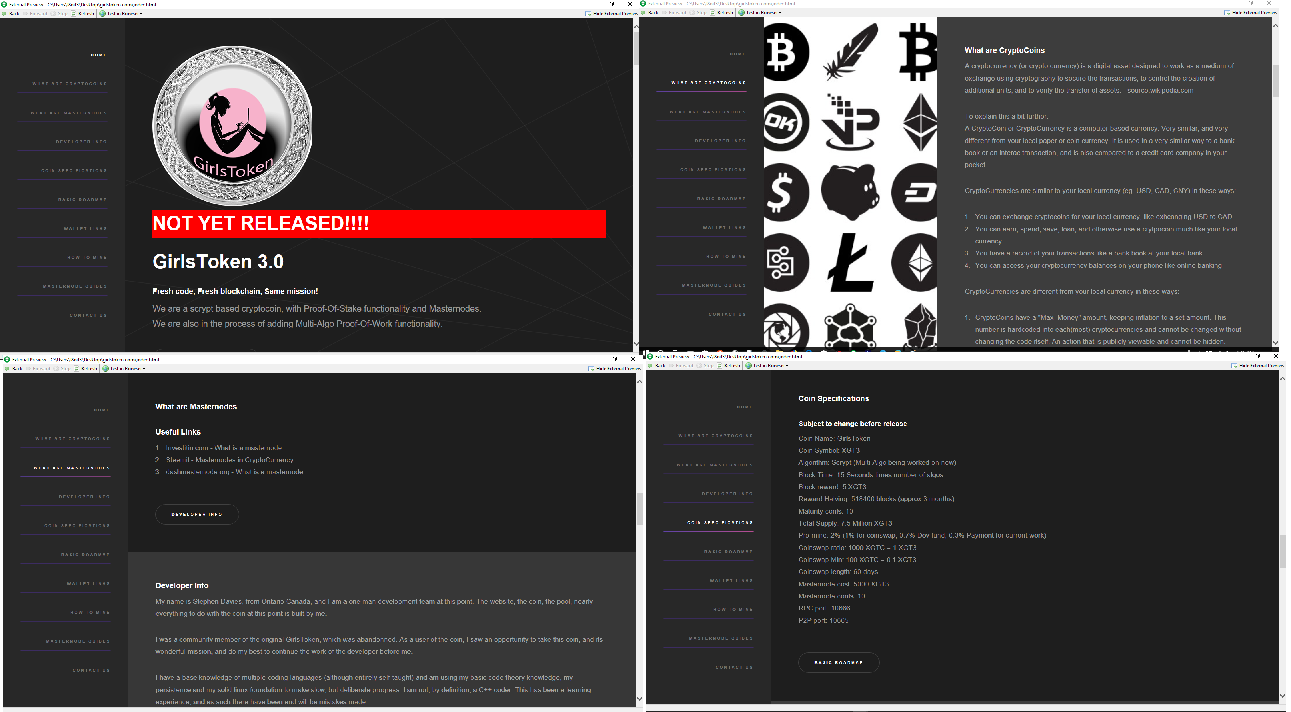The image size is (1291, 712).
Task: Open Wallet Links in top-left window sidebar
Action: [x=83, y=228]
